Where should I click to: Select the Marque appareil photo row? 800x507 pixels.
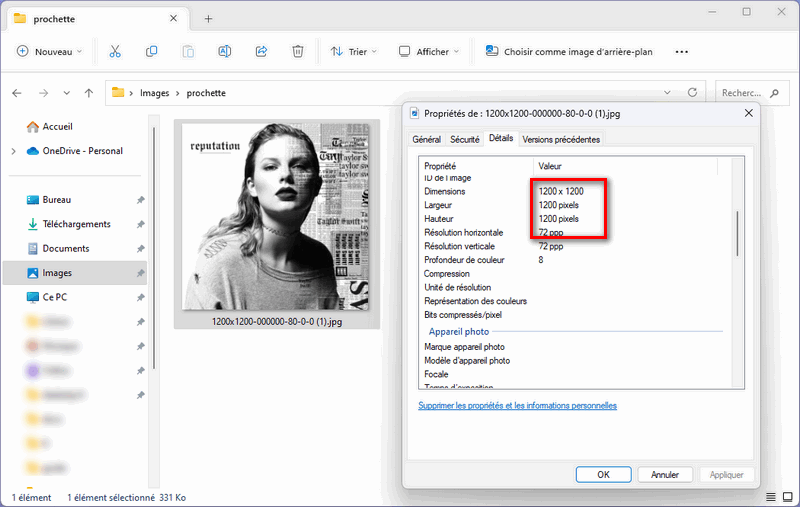tap(575, 347)
